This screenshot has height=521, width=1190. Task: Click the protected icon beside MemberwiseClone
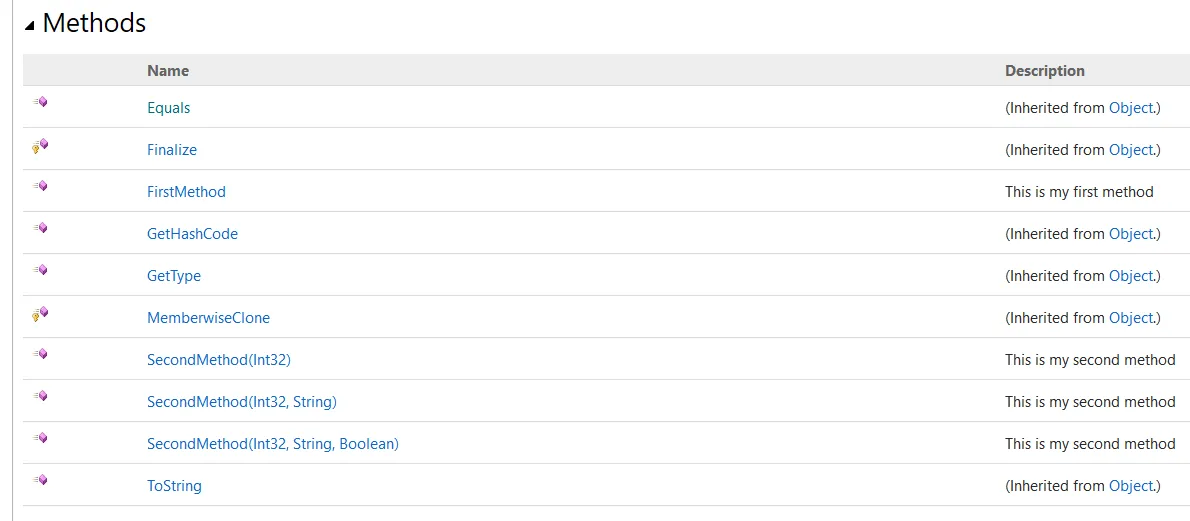pyautogui.click(x=40, y=314)
